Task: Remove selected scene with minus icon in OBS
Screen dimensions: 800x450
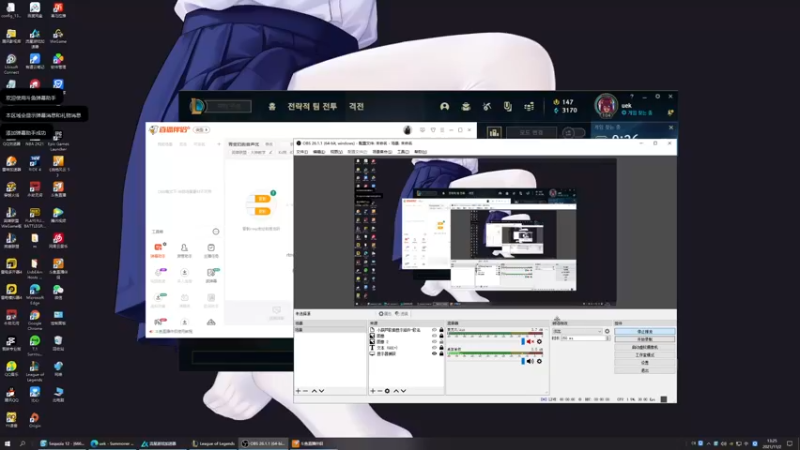Action: (x=306, y=391)
